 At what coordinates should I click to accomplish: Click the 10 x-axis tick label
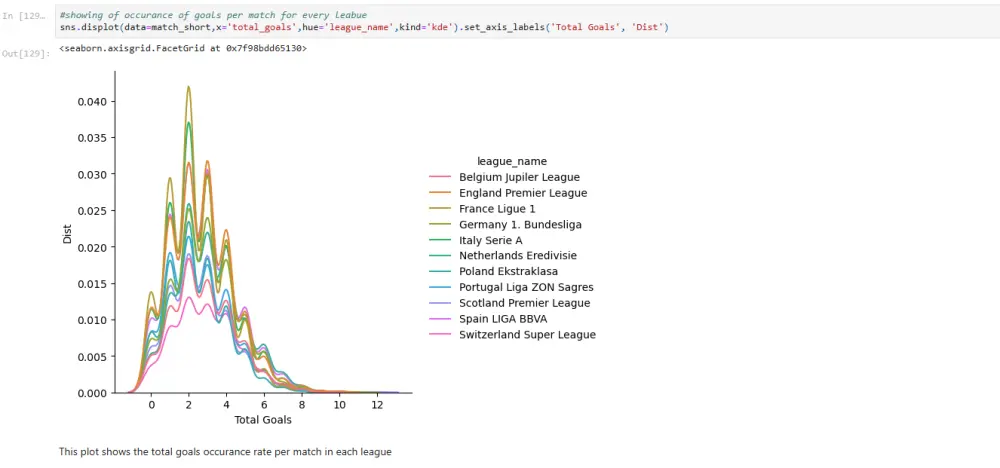tap(339, 405)
